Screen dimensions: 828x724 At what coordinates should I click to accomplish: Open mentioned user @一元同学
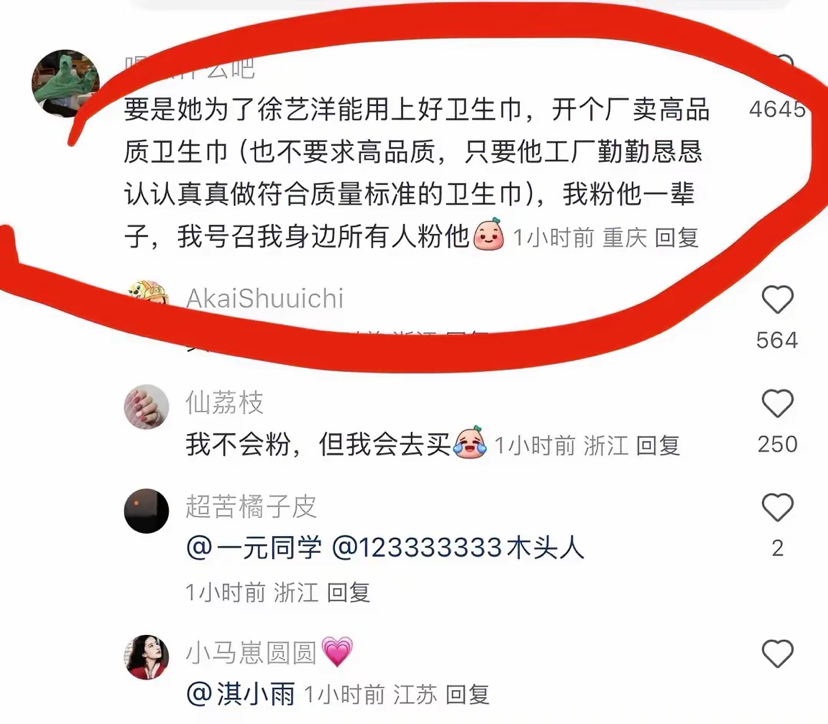(x=253, y=548)
